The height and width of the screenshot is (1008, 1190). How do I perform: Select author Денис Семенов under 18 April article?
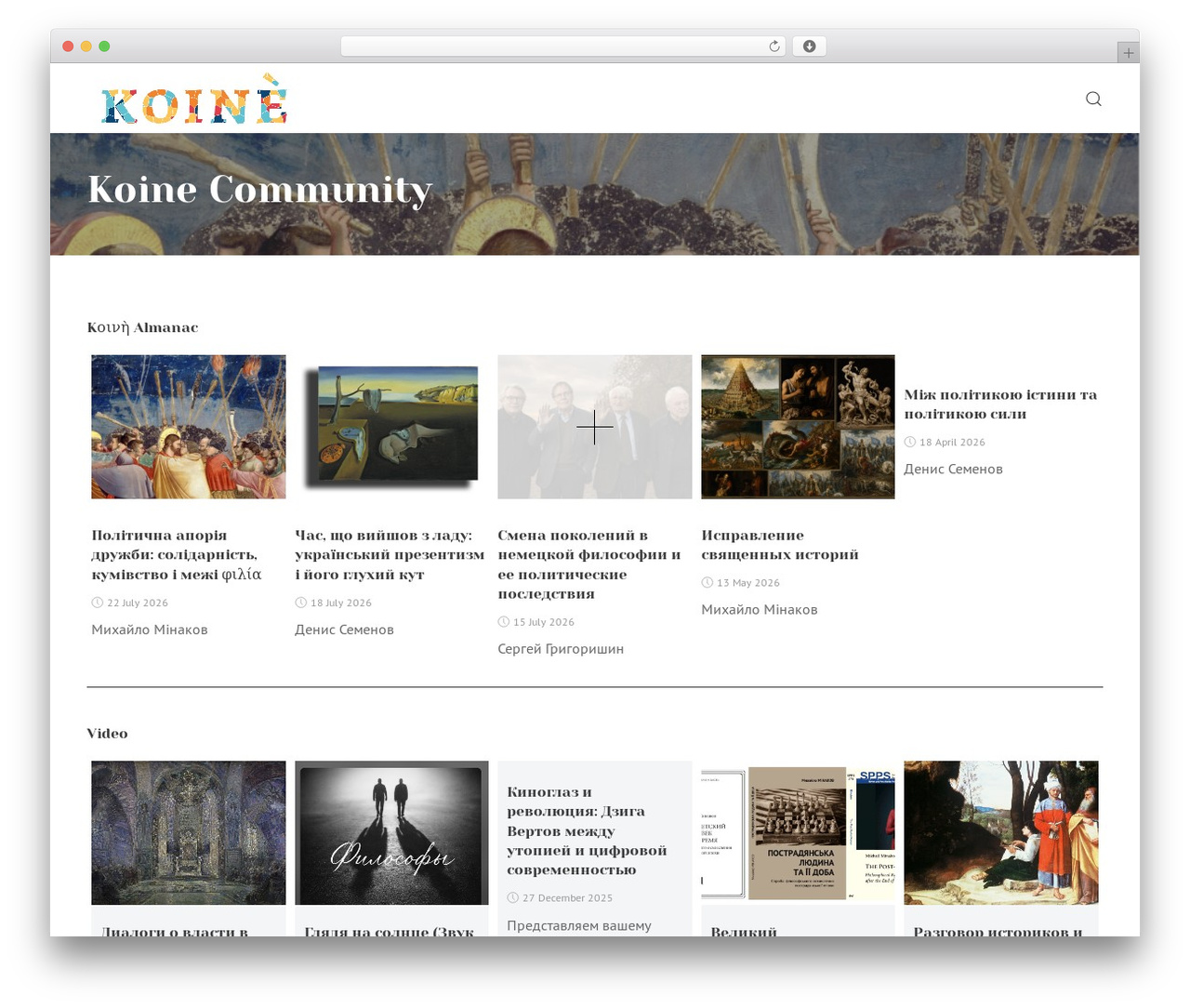[953, 470]
